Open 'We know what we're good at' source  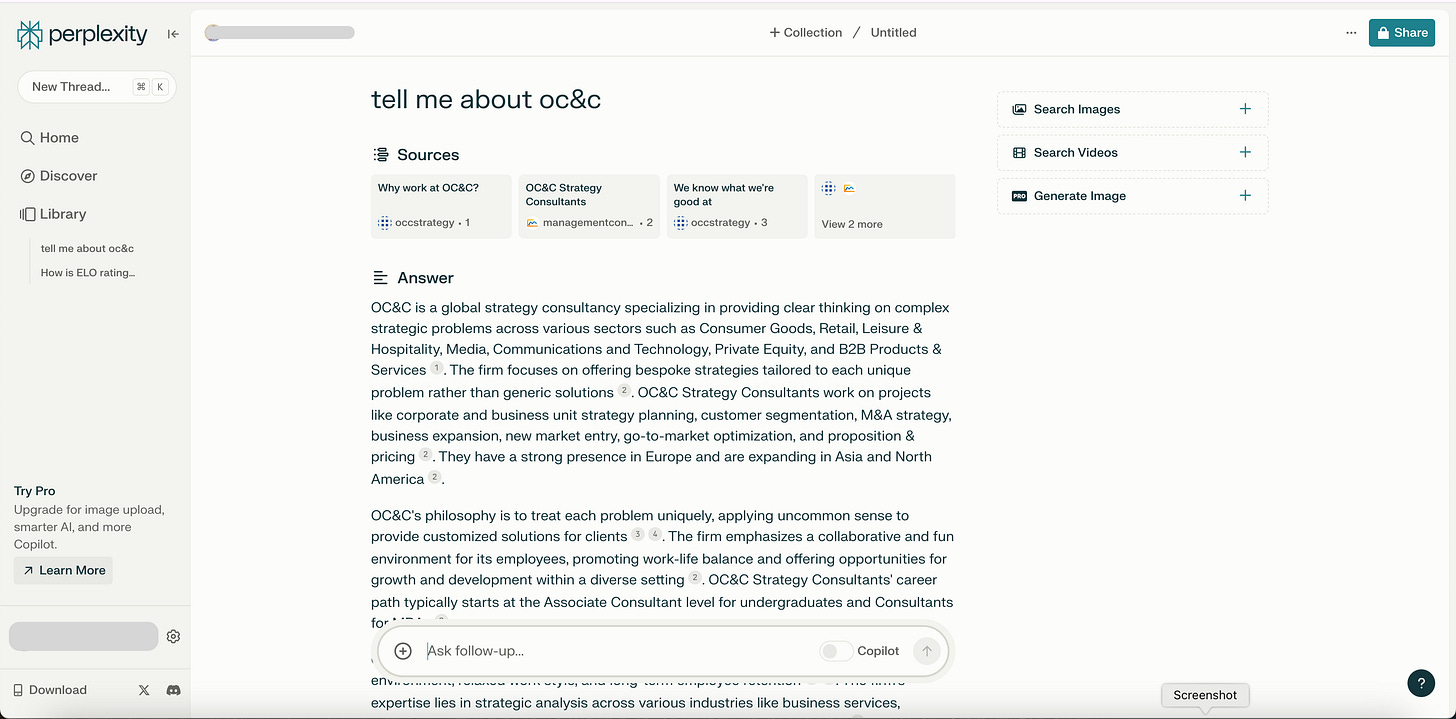(x=737, y=206)
